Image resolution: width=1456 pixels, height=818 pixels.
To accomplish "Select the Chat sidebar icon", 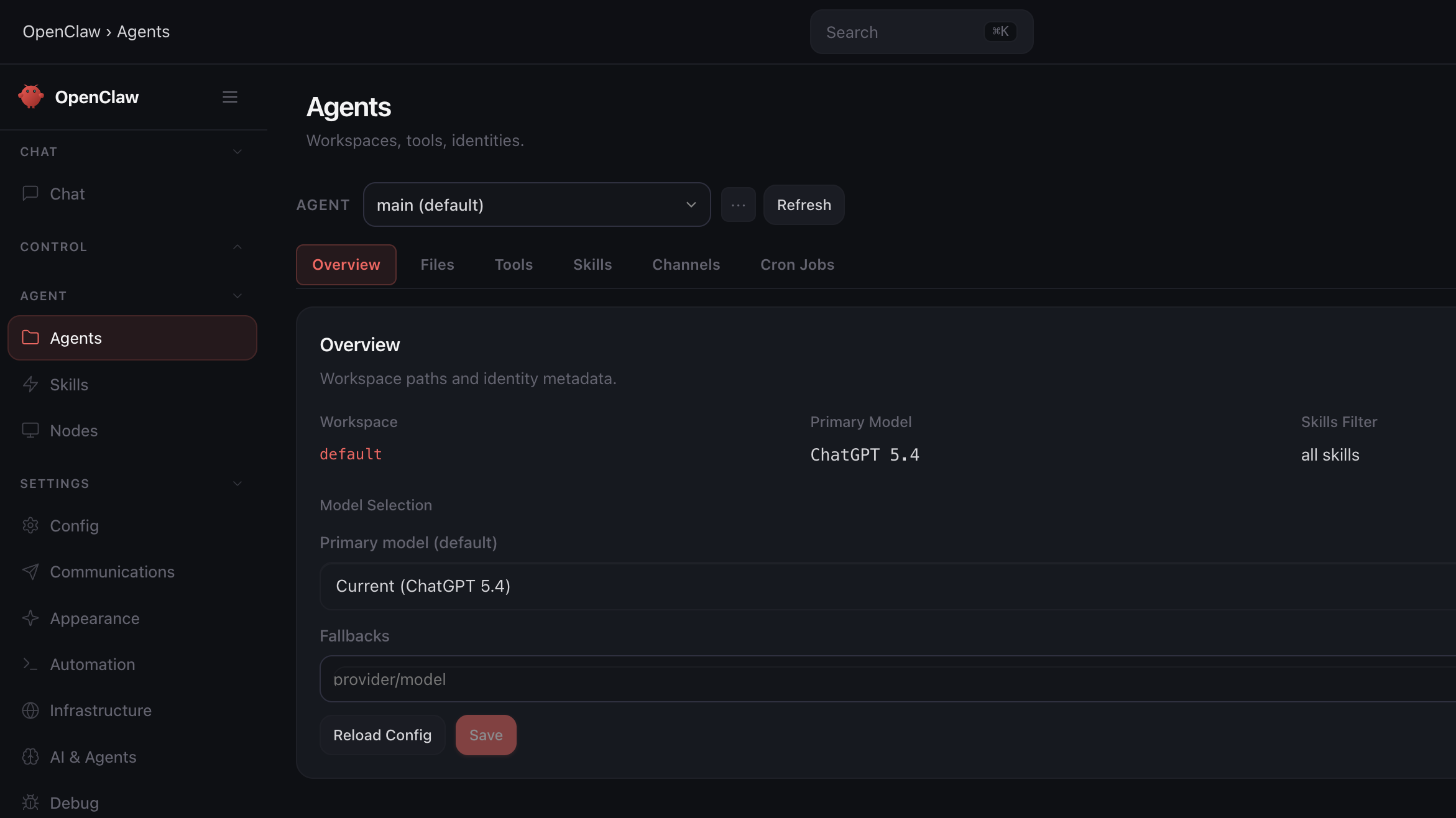I will point(30,193).
